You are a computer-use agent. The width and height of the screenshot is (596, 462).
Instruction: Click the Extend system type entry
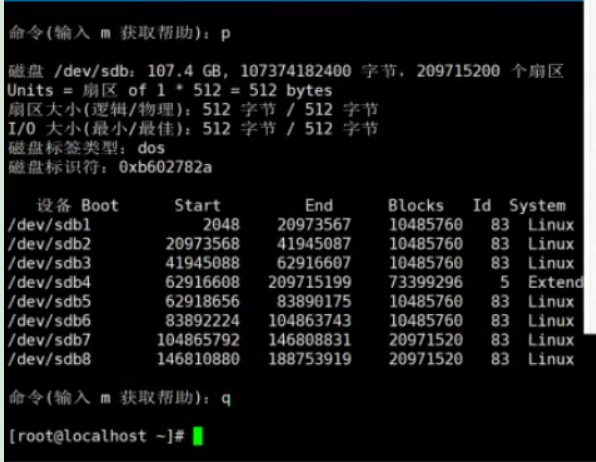point(555,283)
